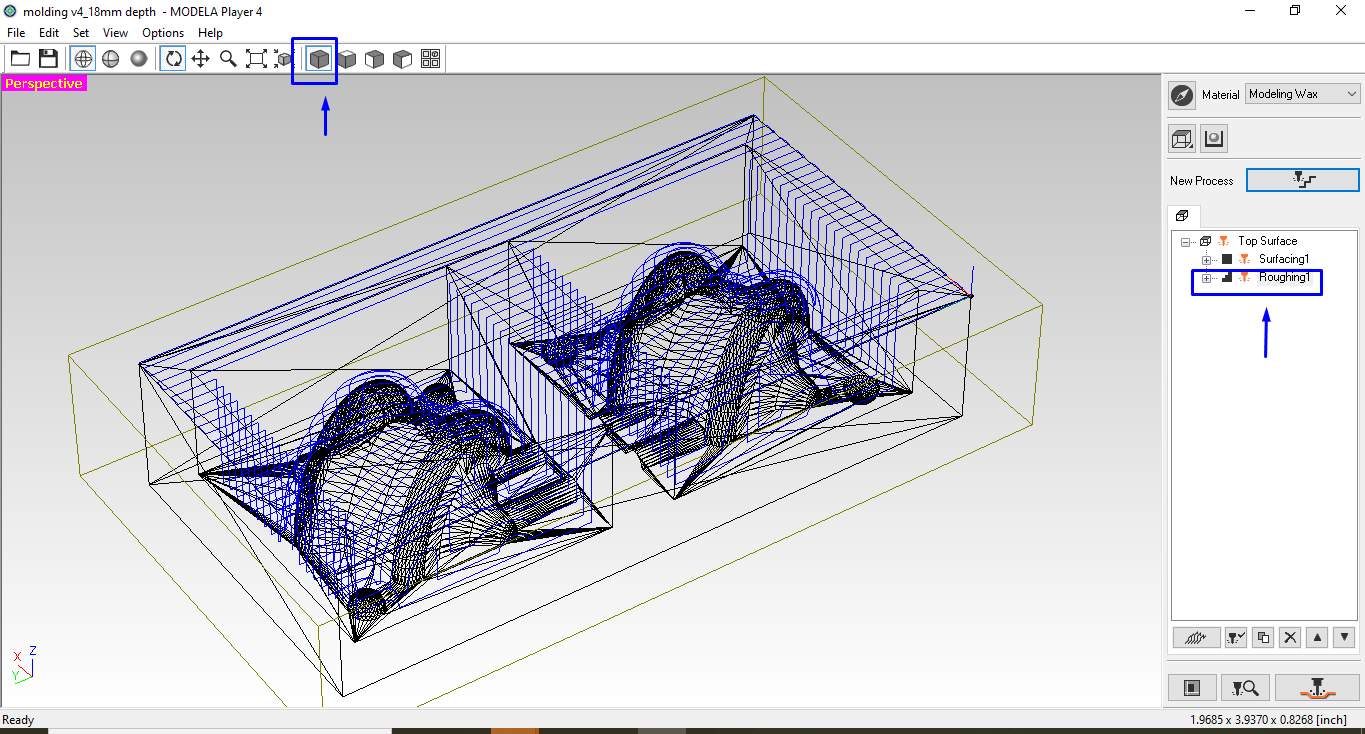Save the project with the floppy disk icon

(x=48, y=59)
